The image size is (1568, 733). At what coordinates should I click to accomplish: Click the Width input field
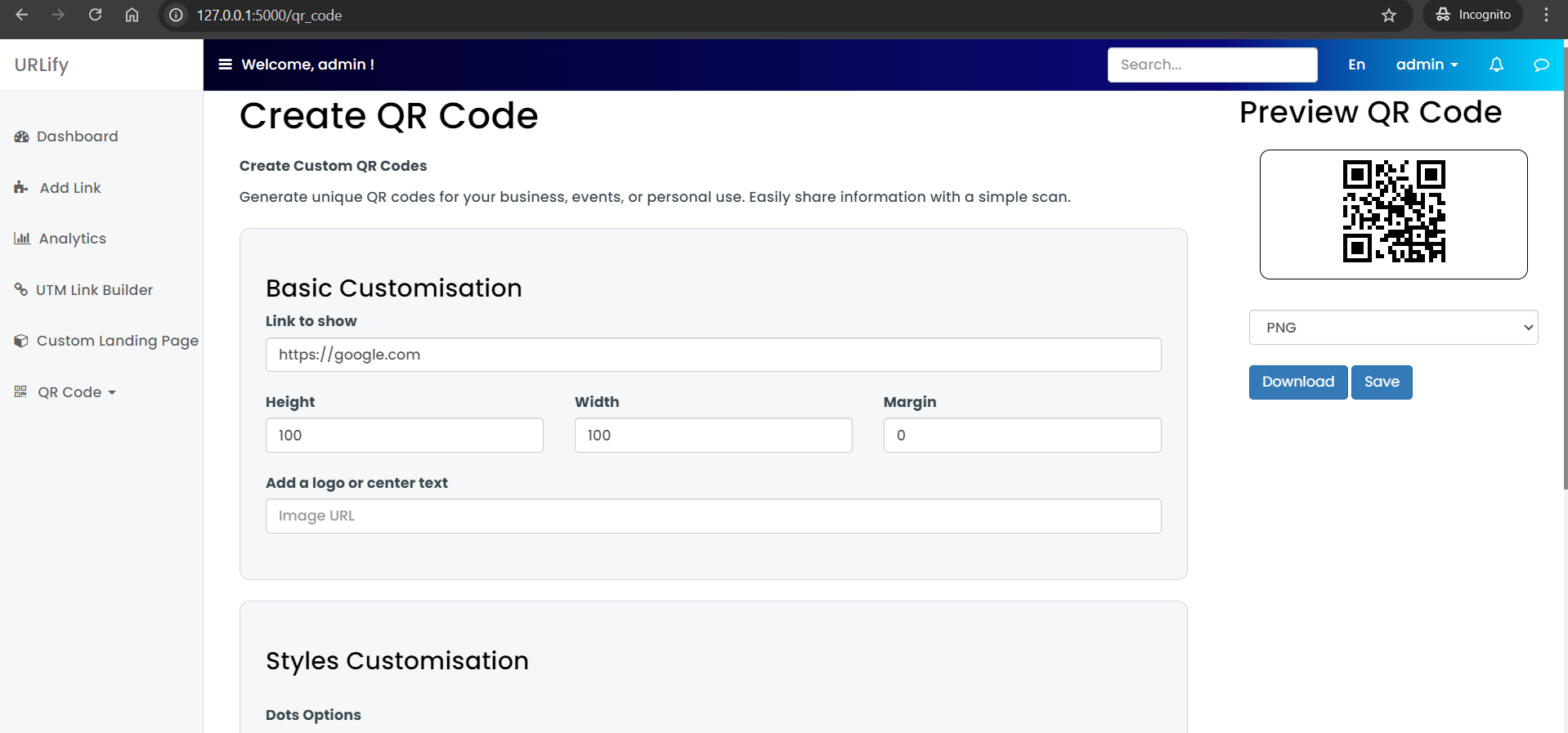[713, 436]
